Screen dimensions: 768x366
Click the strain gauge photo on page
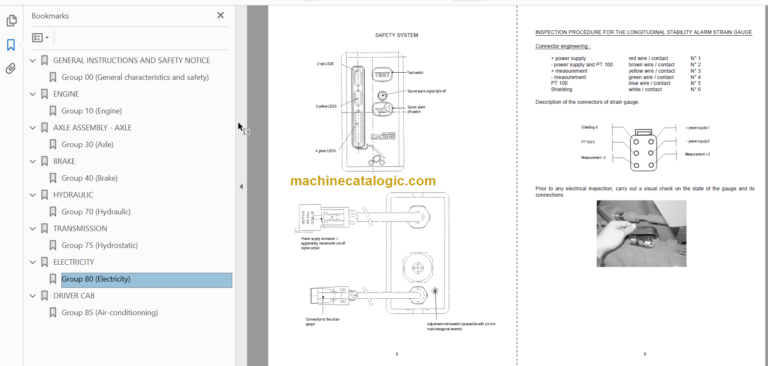(641, 233)
